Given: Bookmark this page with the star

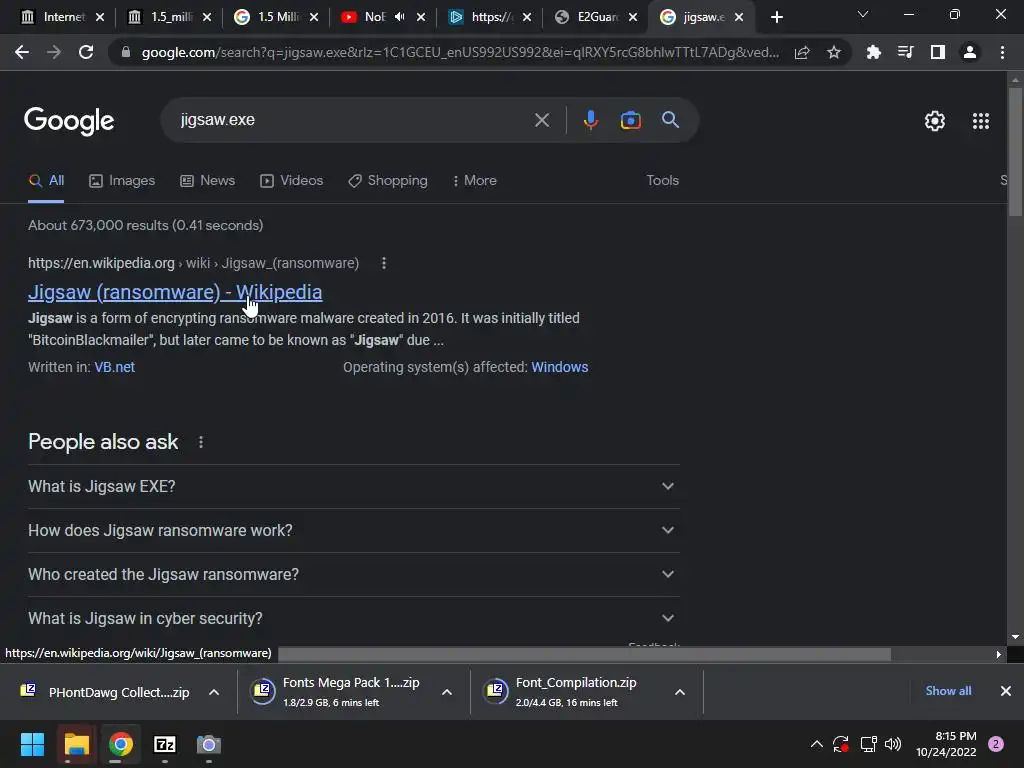Looking at the screenshot, I should pos(834,52).
